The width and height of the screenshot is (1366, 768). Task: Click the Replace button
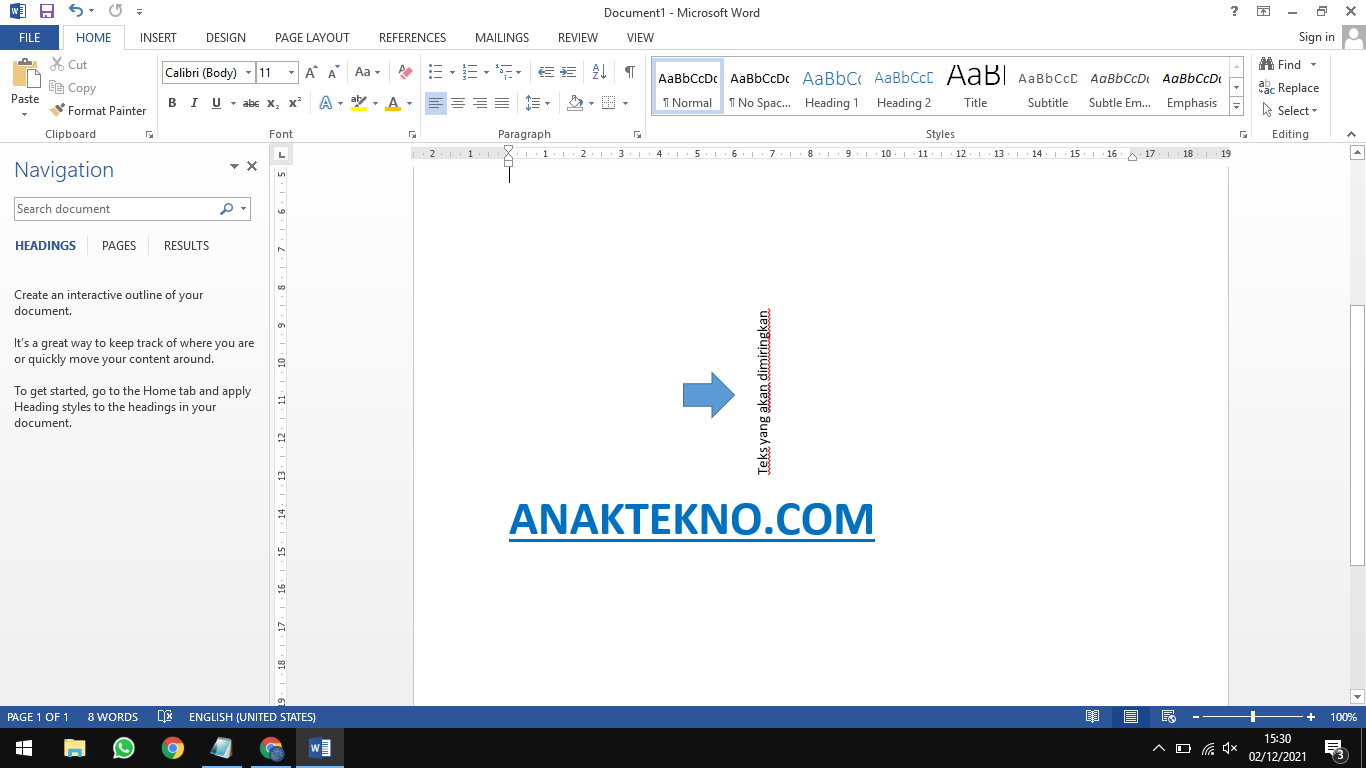(1290, 88)
